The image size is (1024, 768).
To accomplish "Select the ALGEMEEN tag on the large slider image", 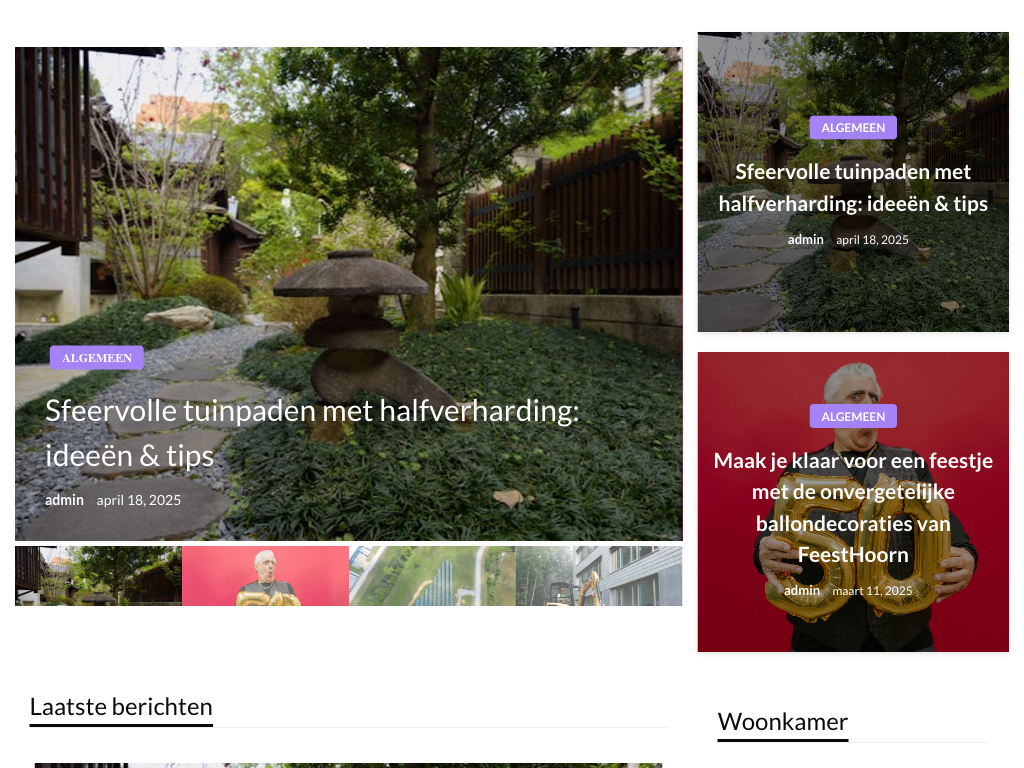I will point(97,358).
